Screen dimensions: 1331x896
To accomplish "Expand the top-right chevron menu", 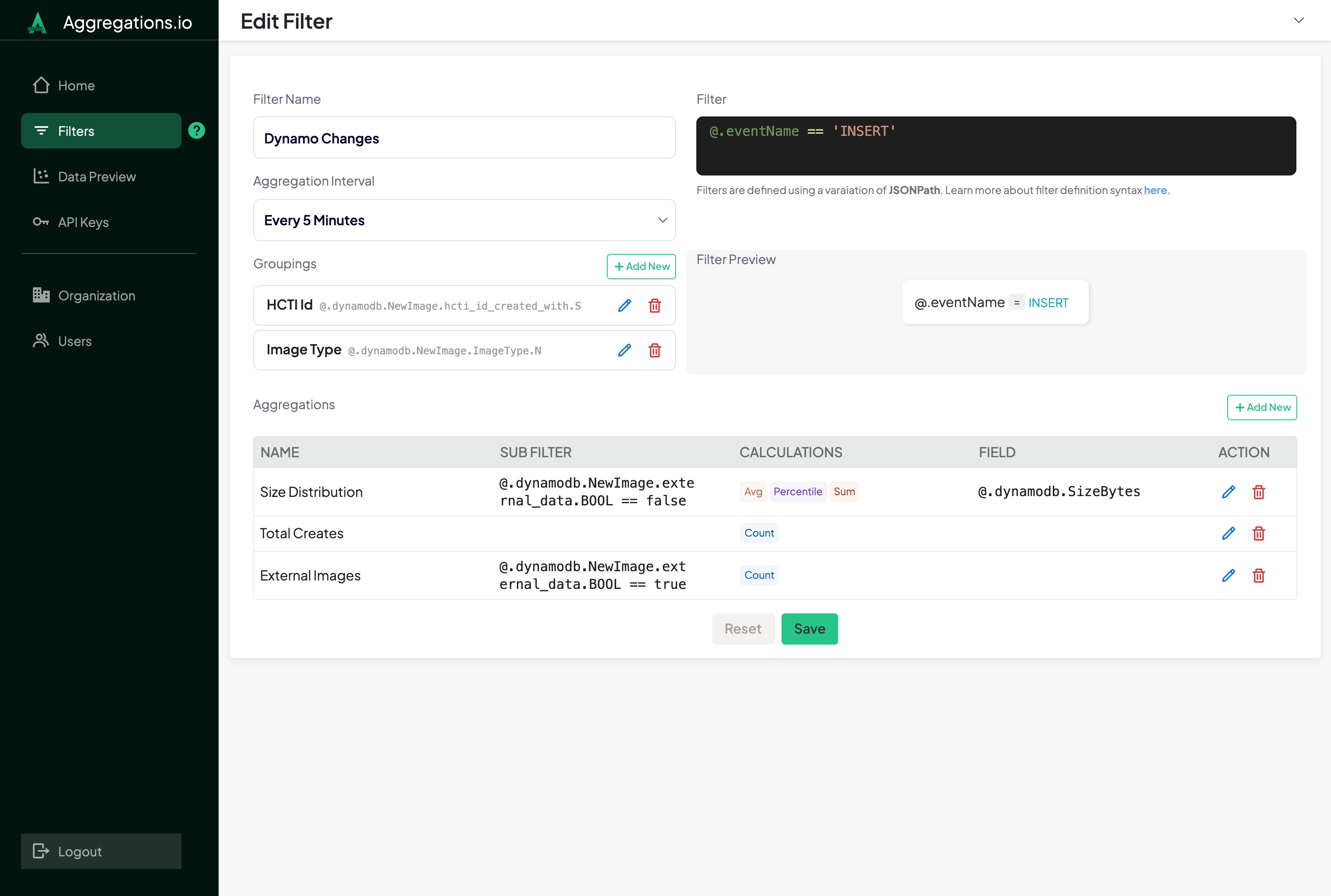I will click(1299, 21).
